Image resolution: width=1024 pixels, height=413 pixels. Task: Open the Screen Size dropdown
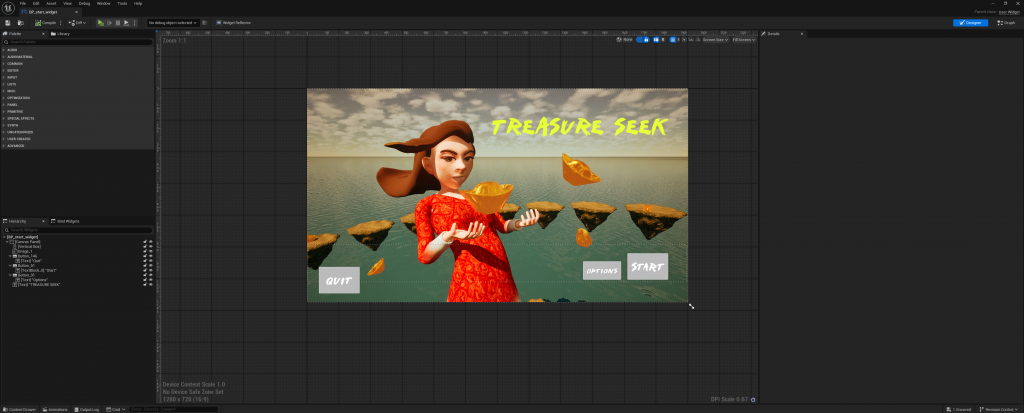[x=714, y=40]
